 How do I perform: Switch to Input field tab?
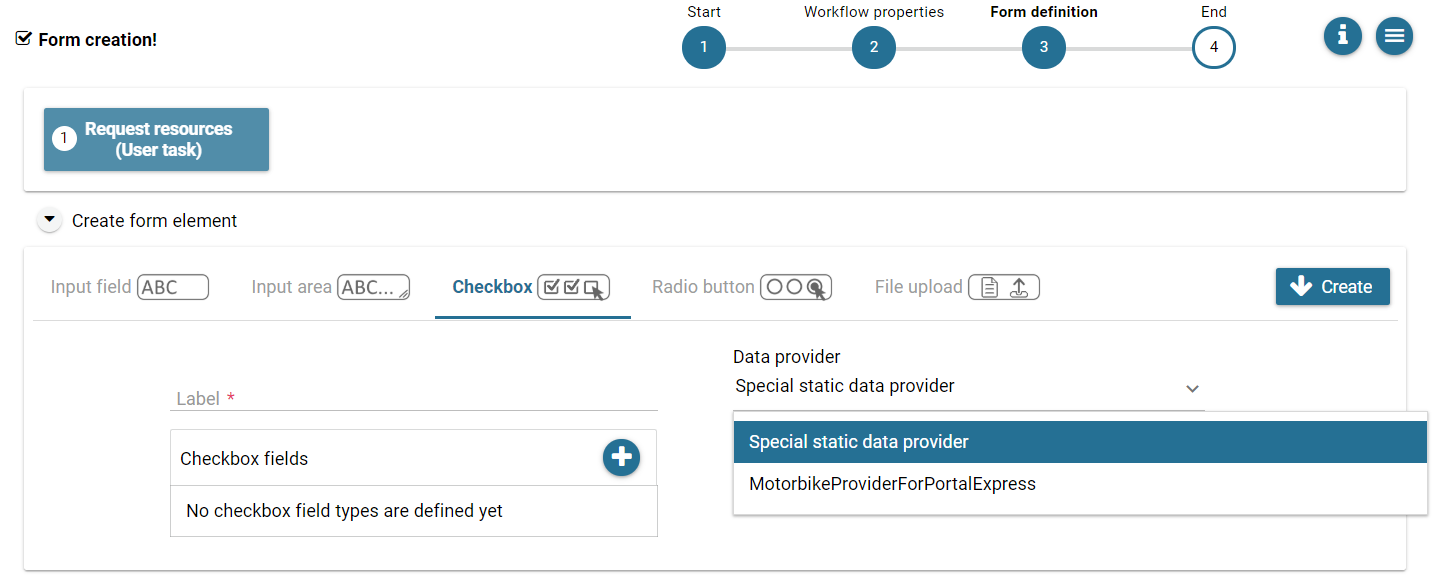coord(130,287)
